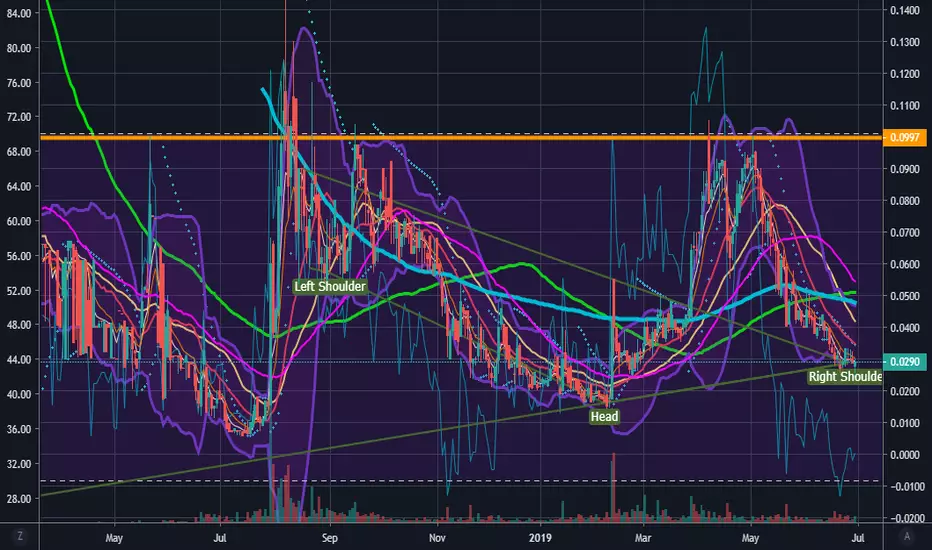Click the 36.00 value on left scale
Screen dimensions: 932x550
click(18, 429)
